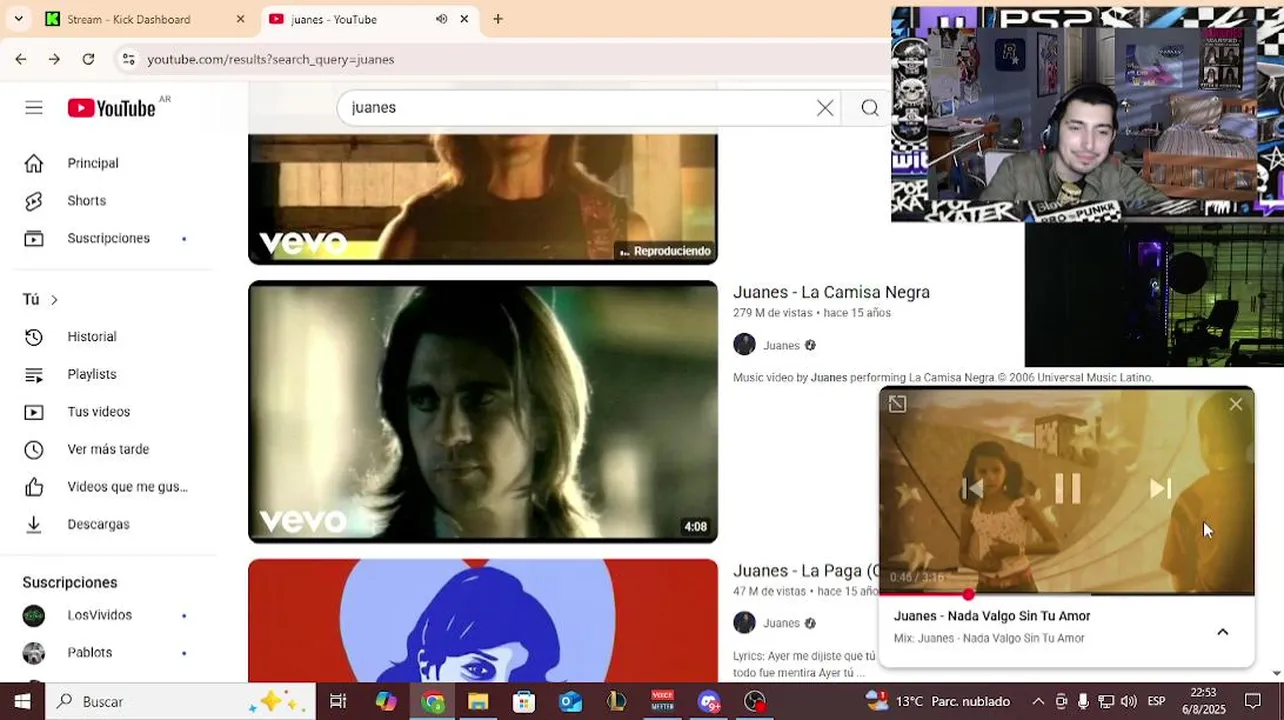Image resolution: width=1284 pixels, height=720 pixels.
Task: Go forward in browser
Action: [54, 59]
